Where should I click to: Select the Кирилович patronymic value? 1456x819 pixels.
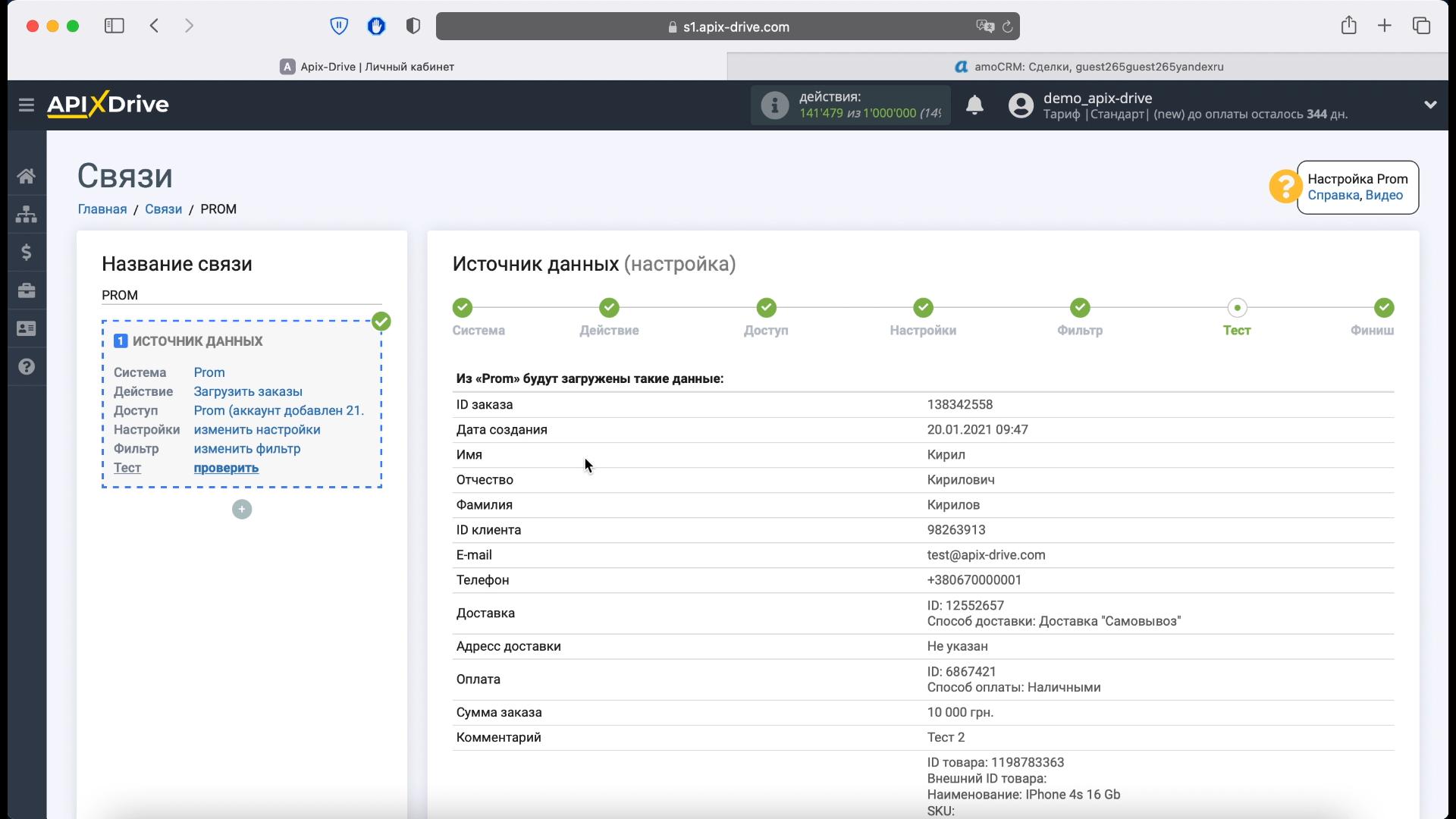click(x=961, y=480)
